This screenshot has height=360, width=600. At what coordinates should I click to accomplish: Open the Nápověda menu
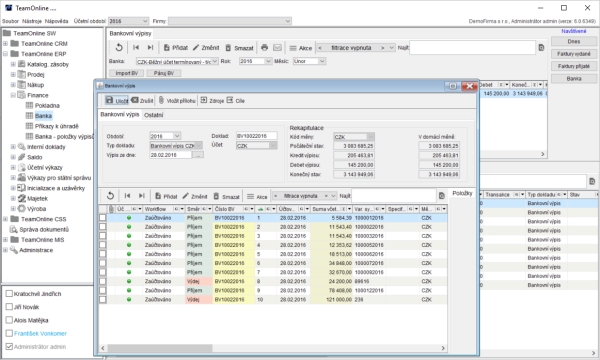(57, 21)
